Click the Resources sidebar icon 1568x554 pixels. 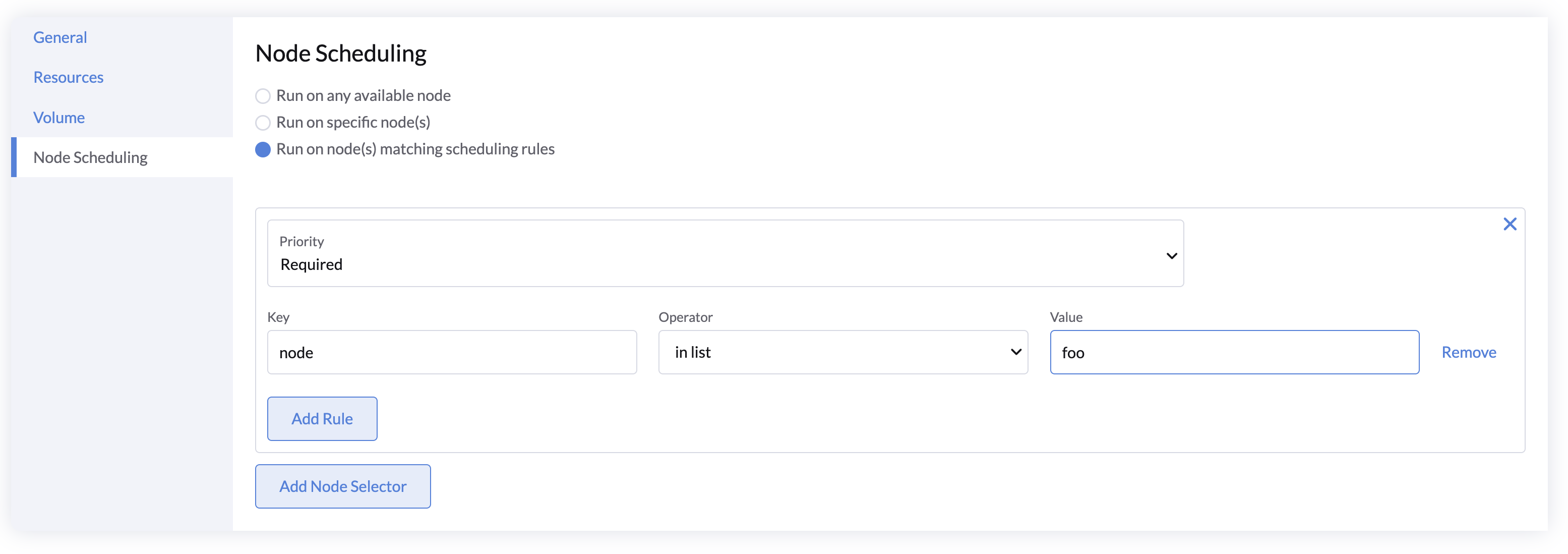pos(68,76)
